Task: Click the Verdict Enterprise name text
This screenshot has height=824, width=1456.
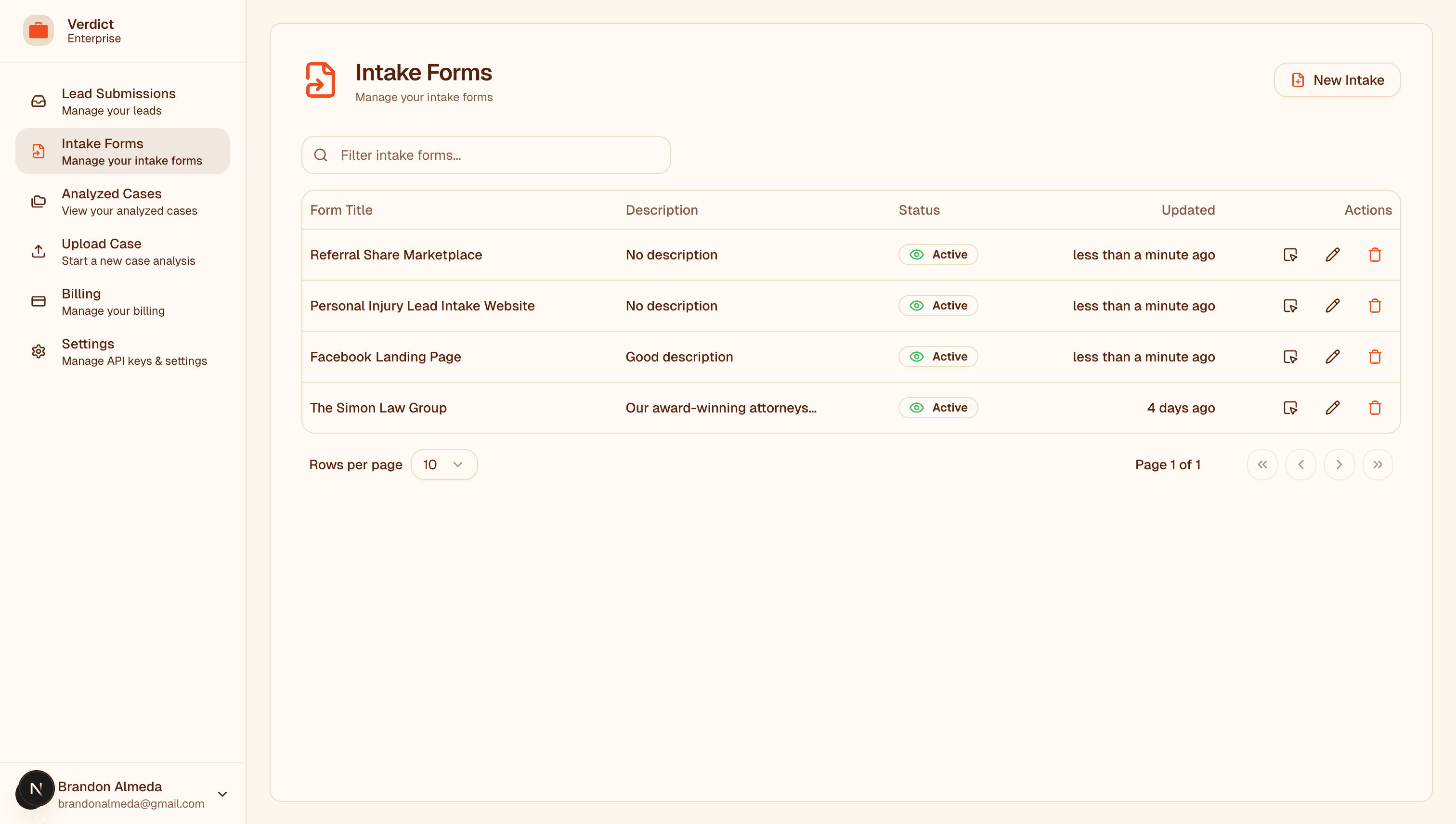Action: [x=94, y=30]
